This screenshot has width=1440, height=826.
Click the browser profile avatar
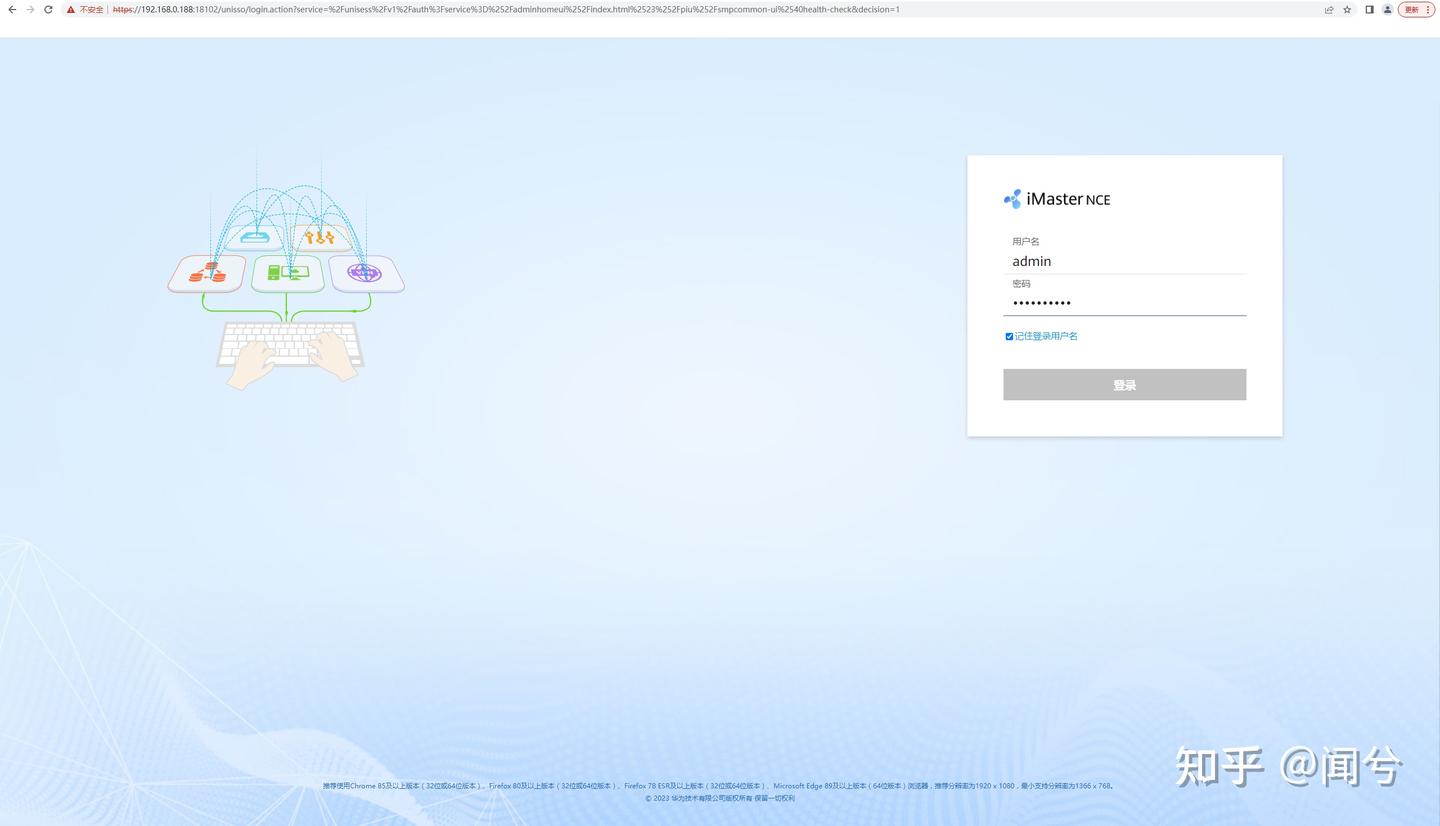pos(1388,9)
